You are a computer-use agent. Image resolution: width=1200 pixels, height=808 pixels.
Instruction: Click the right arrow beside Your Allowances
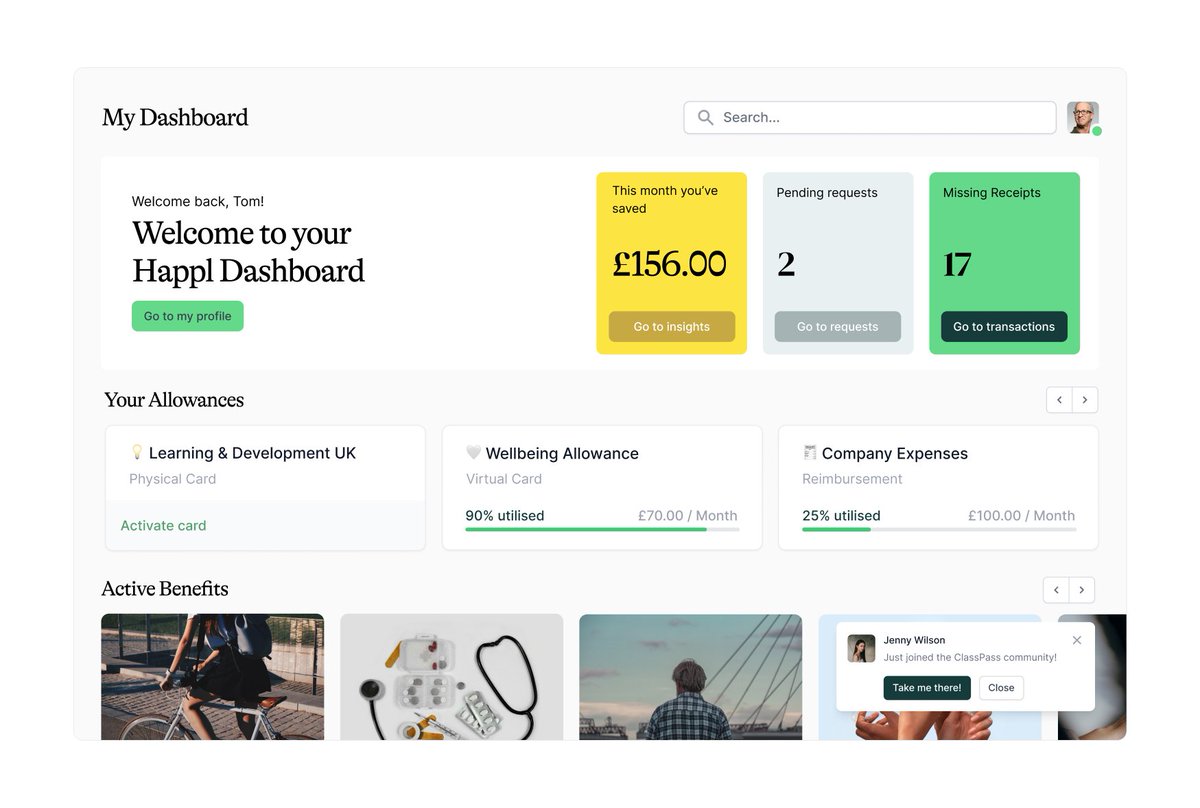[1083, 398]
